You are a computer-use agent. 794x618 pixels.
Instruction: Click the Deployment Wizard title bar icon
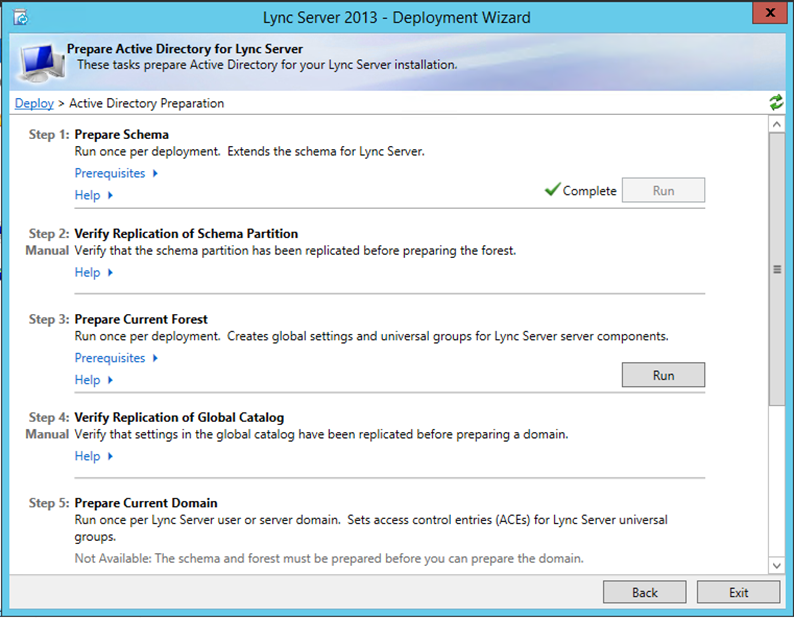point(21,18)
